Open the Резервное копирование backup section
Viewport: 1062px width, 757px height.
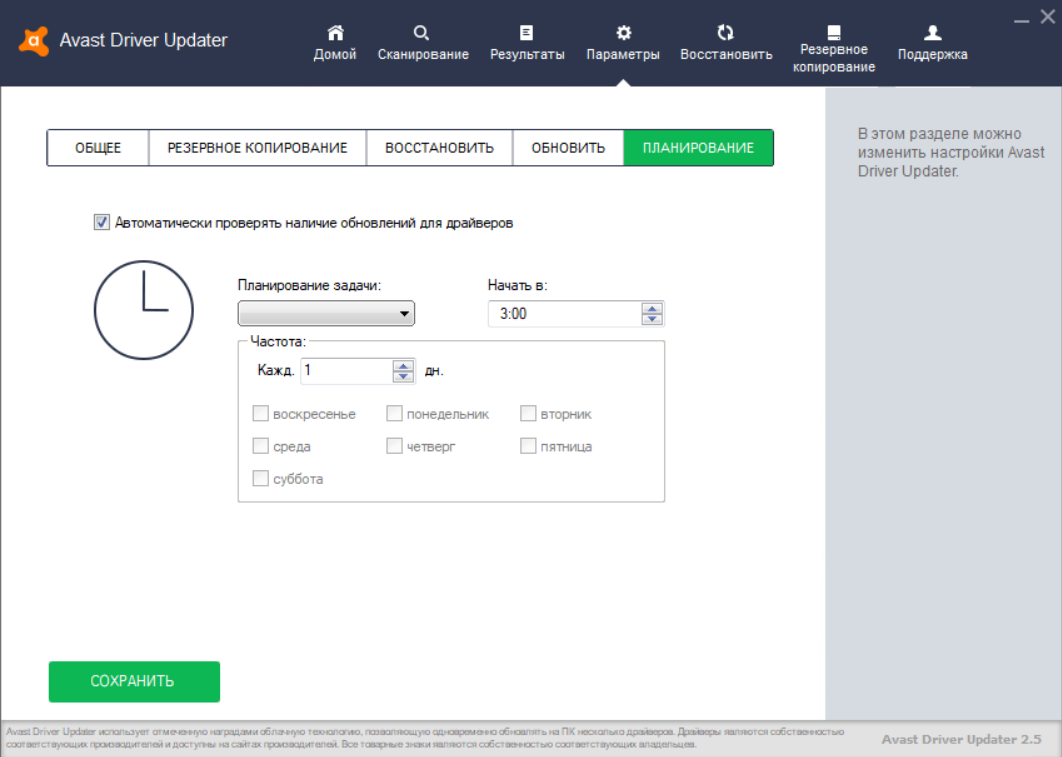(x=834, y=49)
